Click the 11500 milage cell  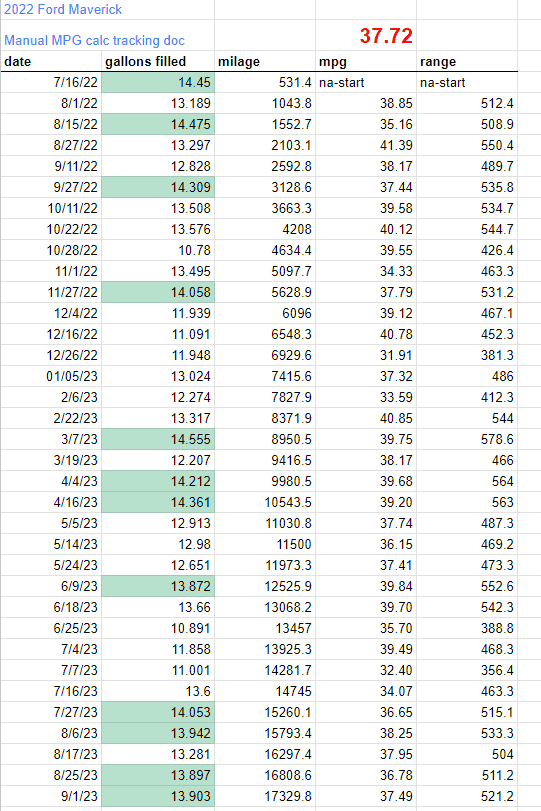[x=265, y=544]
